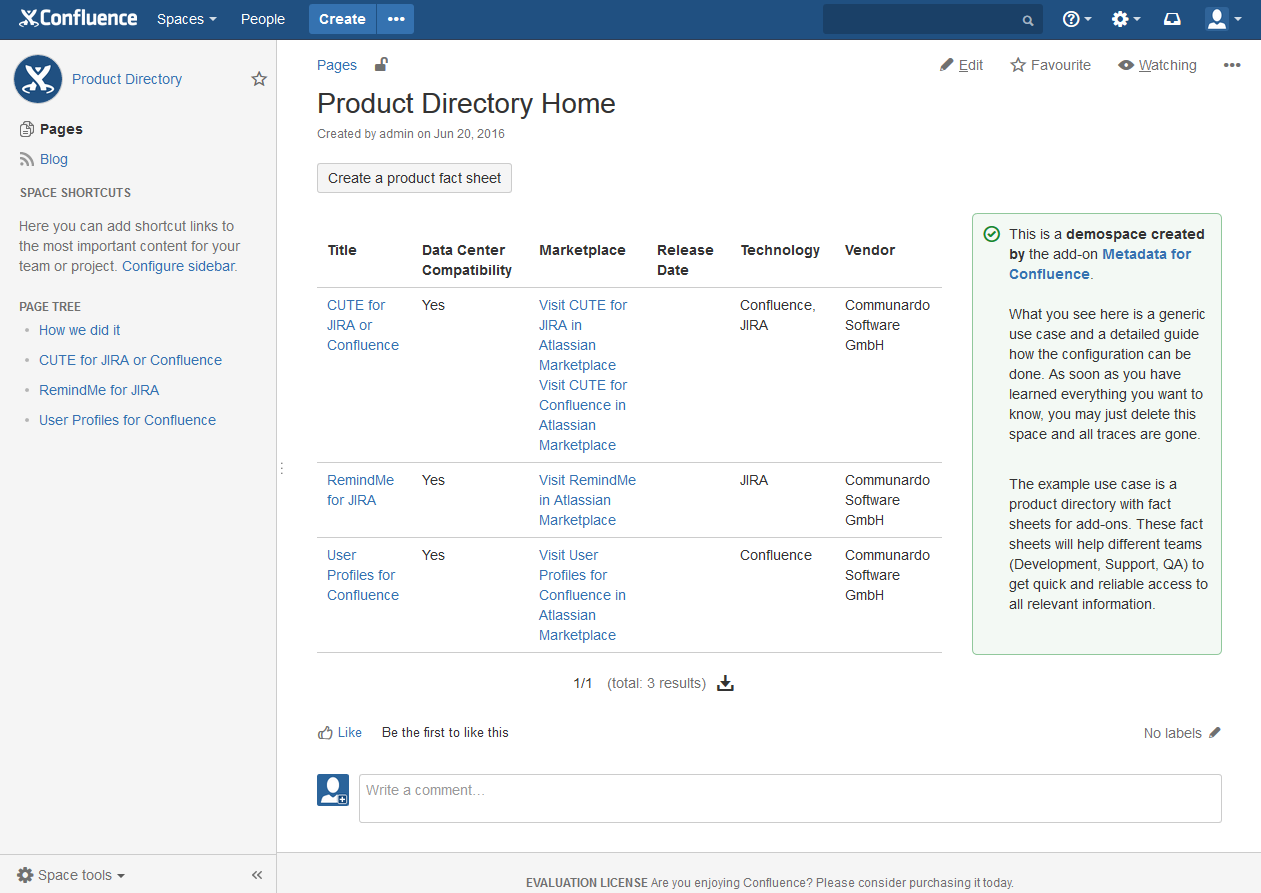Toggle Watching status for this page
This screenshot has width=1261, height=893.
(x=1157, y=65)
